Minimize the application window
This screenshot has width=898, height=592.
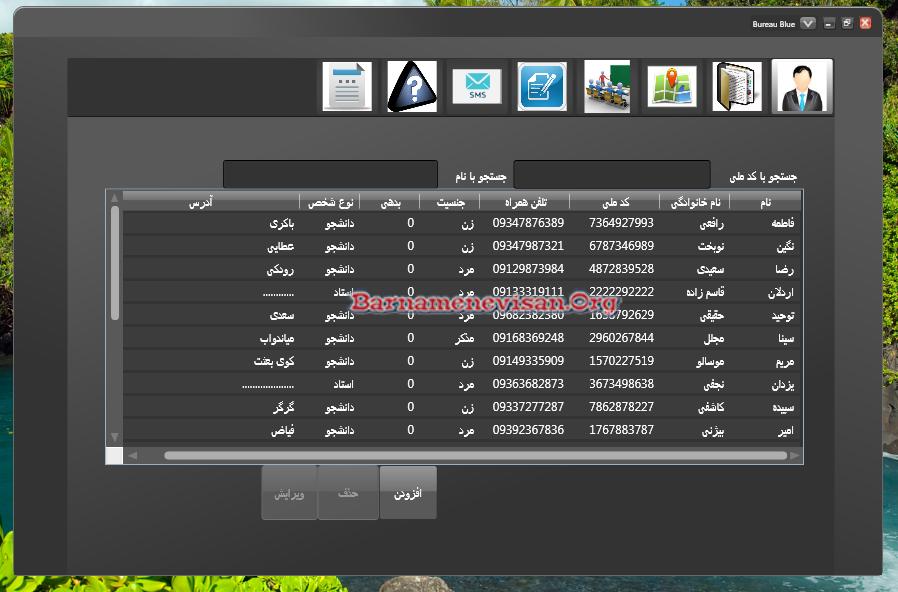click(829, 23)
